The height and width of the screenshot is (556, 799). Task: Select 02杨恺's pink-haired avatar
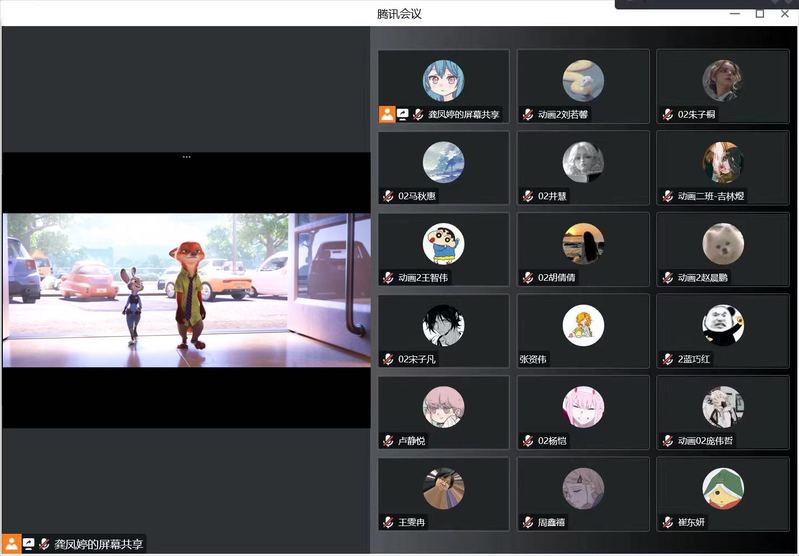[x=583, y=407]
